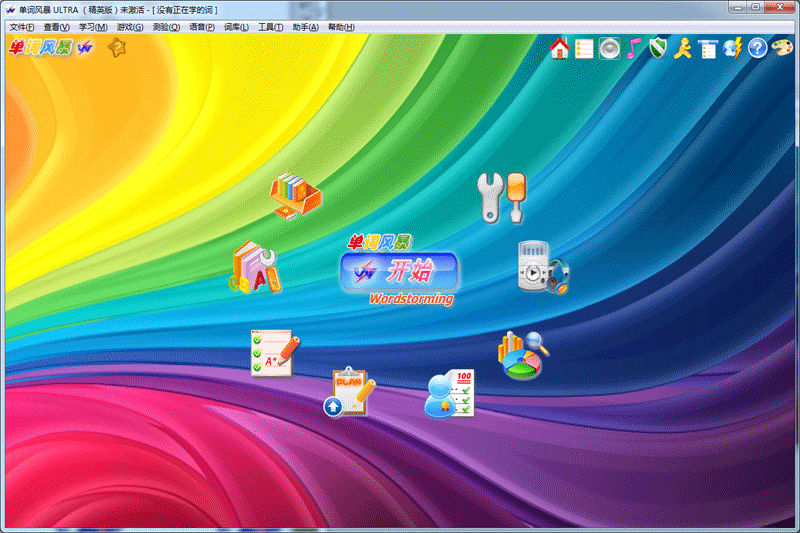Open the user with 100 score sheet icon
Image resolution: width=800 pixels, height=533 pixels.
click(x=449, y=393)
